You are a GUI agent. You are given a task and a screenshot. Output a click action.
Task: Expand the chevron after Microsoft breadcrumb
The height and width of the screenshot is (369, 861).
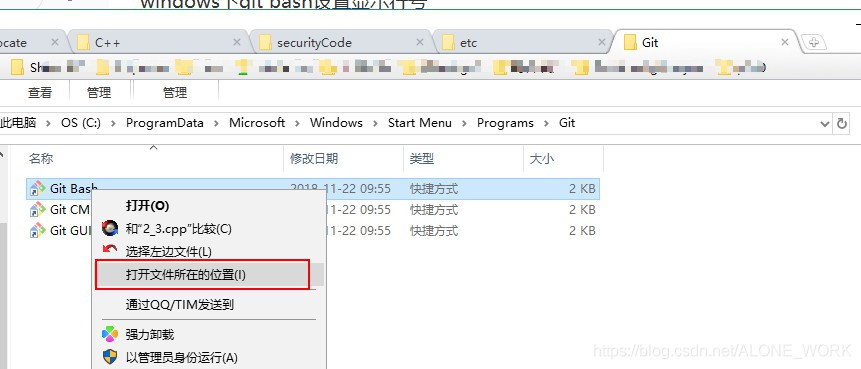coord(297,124)
